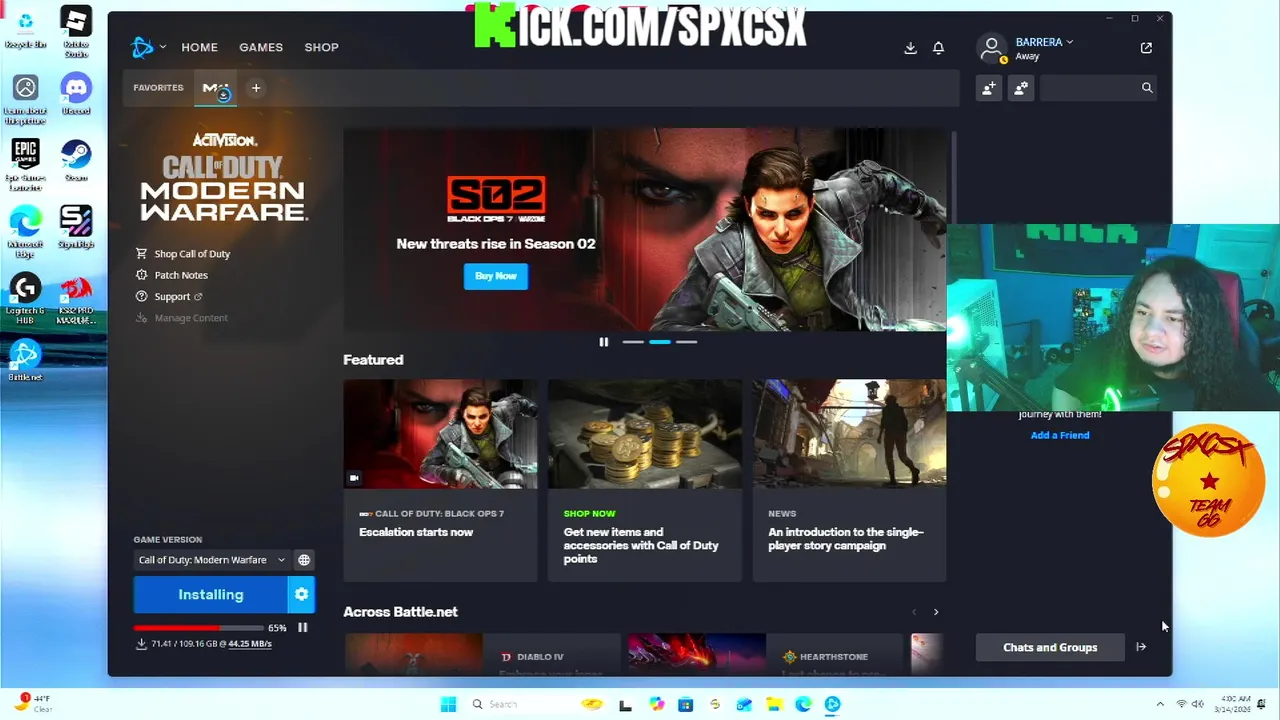Open the Shop tab
Screen dimensions: 1280x720
point(321,47)
